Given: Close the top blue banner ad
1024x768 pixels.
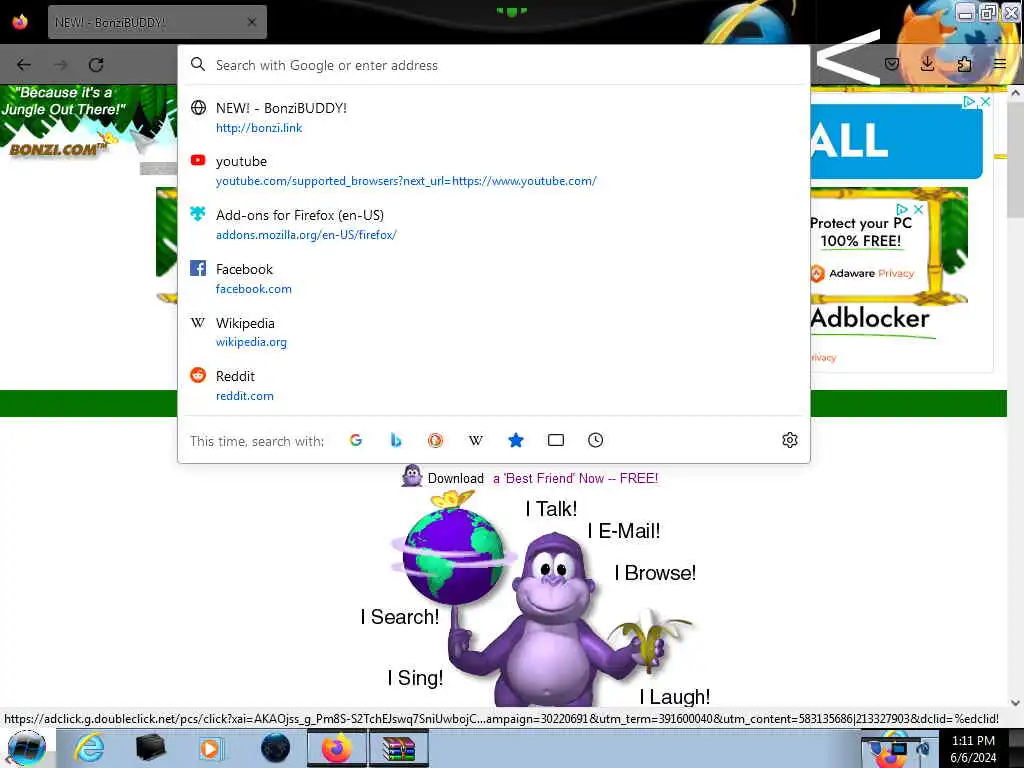Looking at the screenshot, I should point(986,102).
